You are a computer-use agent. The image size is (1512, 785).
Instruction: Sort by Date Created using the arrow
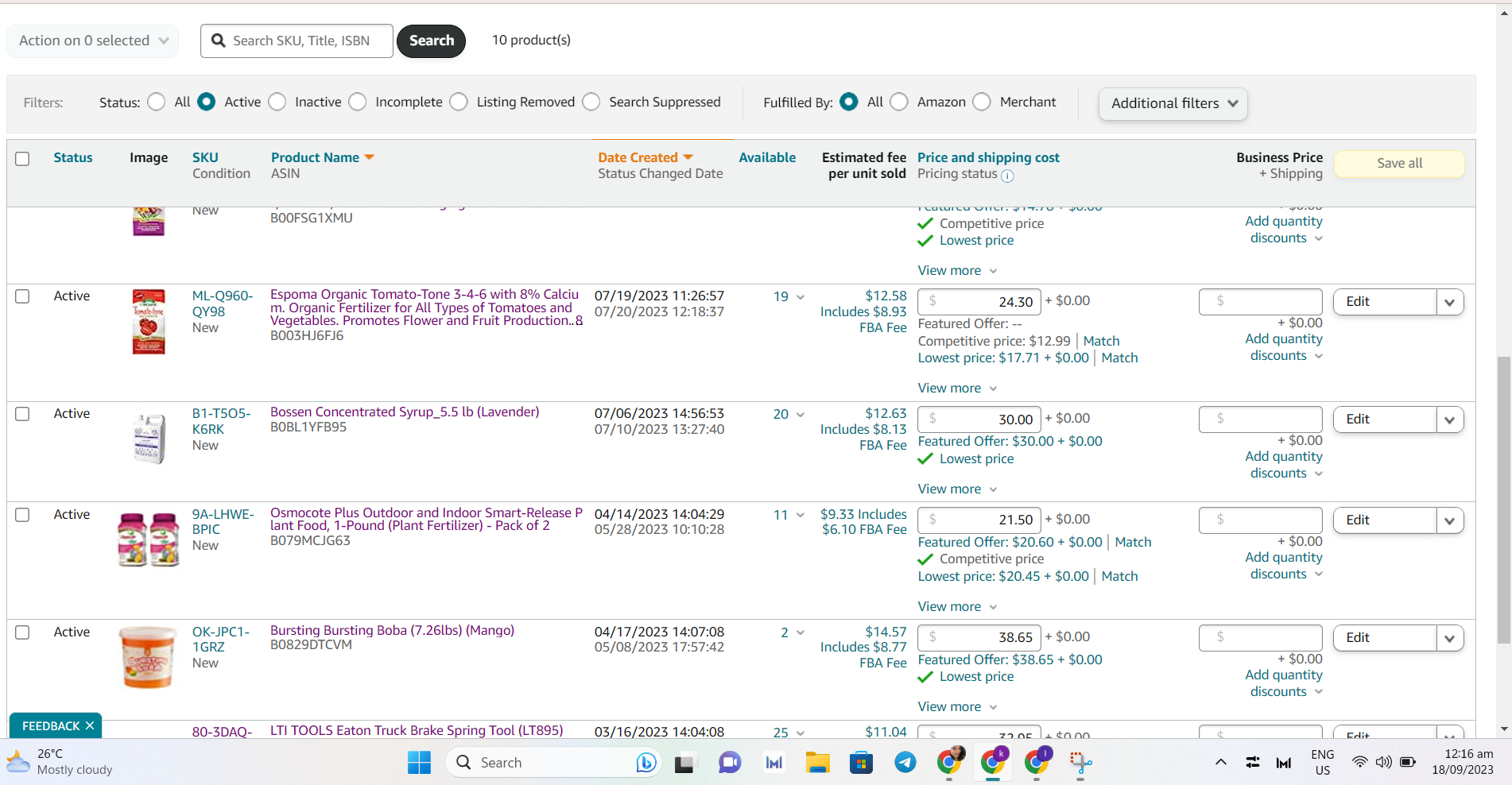[688, 157]
